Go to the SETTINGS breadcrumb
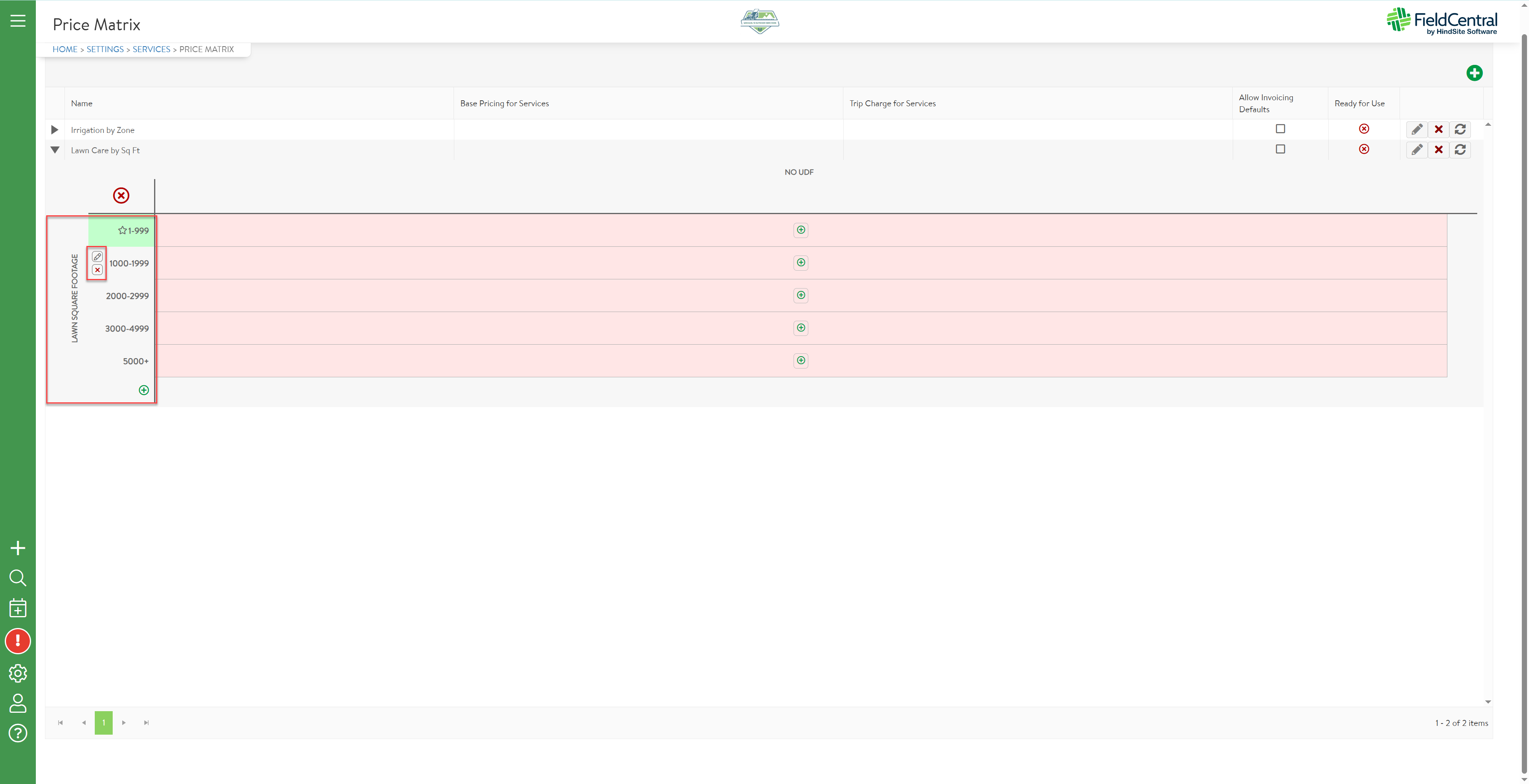 click(105, 49)
